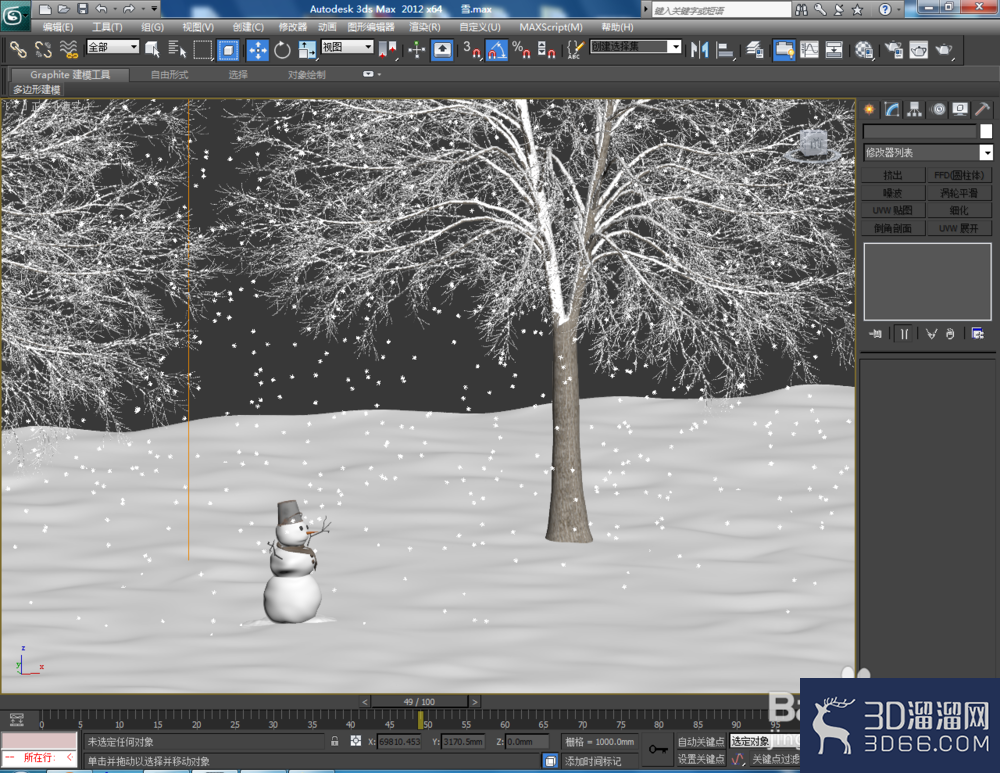Apply the 涡轮平滑 modifier button
This screenshot has height=773, width=1000.
click(959, 193)
